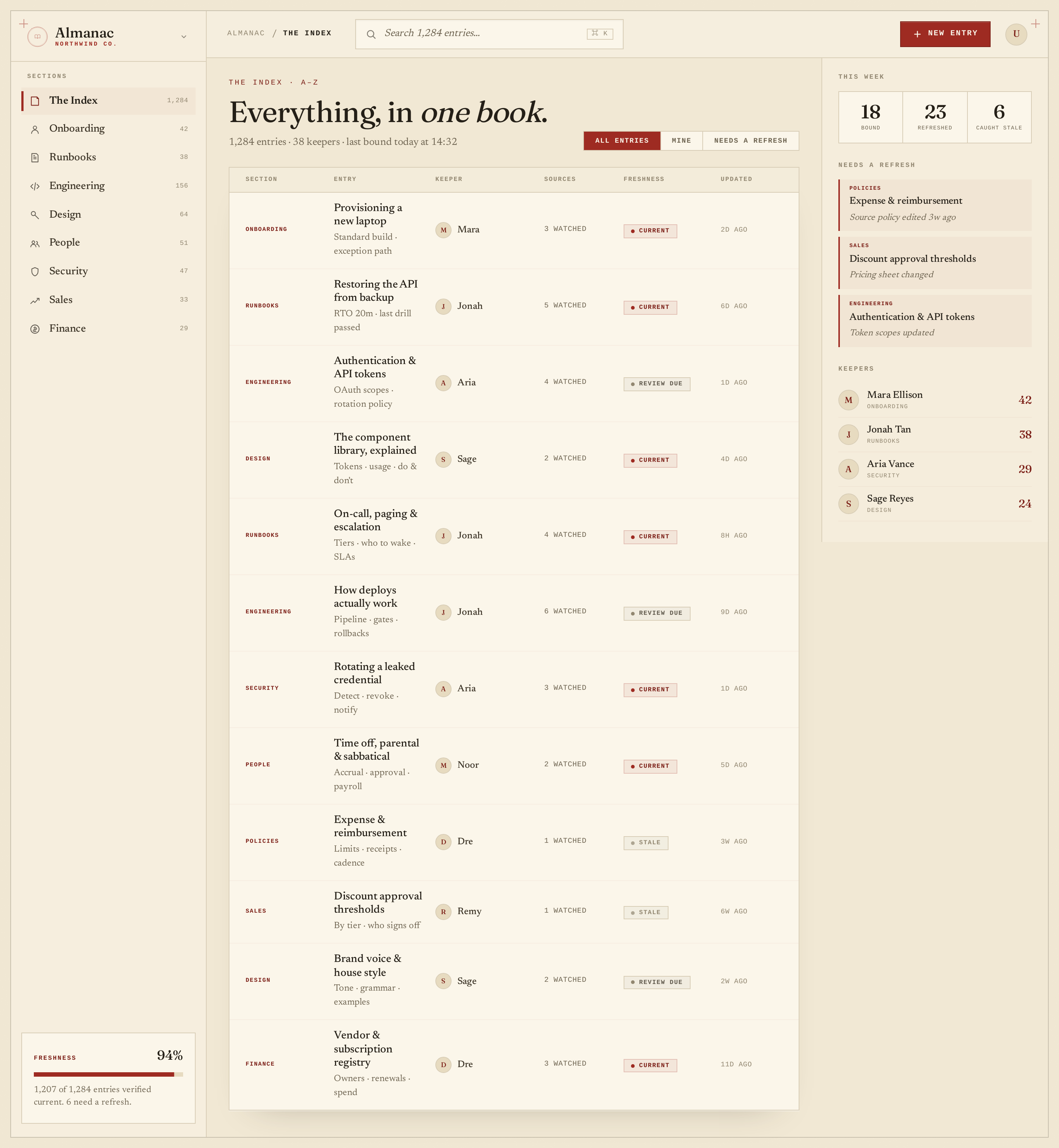Open Rotating a leaked credential entry
This screenshot has width=1059, height=1148.
(374, 673)
